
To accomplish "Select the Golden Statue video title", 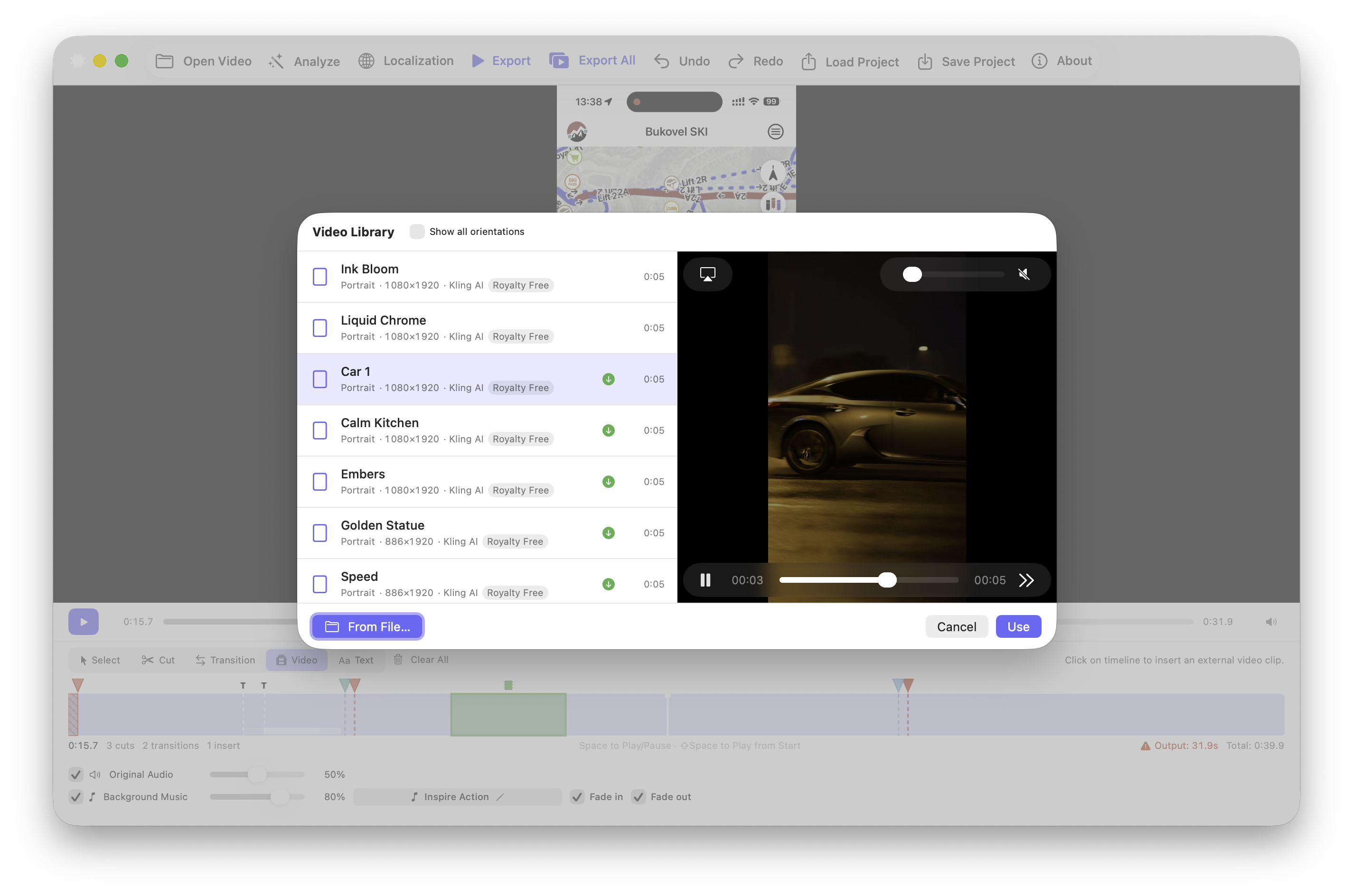I will [x=383, y=525].
